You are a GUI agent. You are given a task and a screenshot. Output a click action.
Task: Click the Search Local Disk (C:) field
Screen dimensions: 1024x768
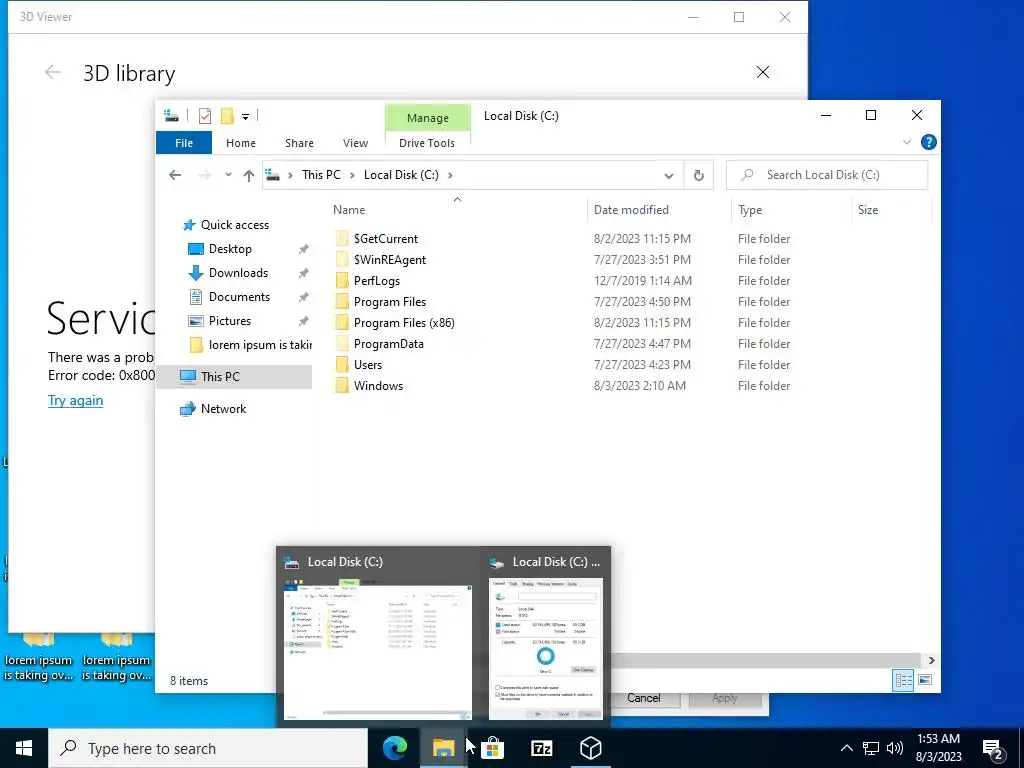[x=827, y=175]
